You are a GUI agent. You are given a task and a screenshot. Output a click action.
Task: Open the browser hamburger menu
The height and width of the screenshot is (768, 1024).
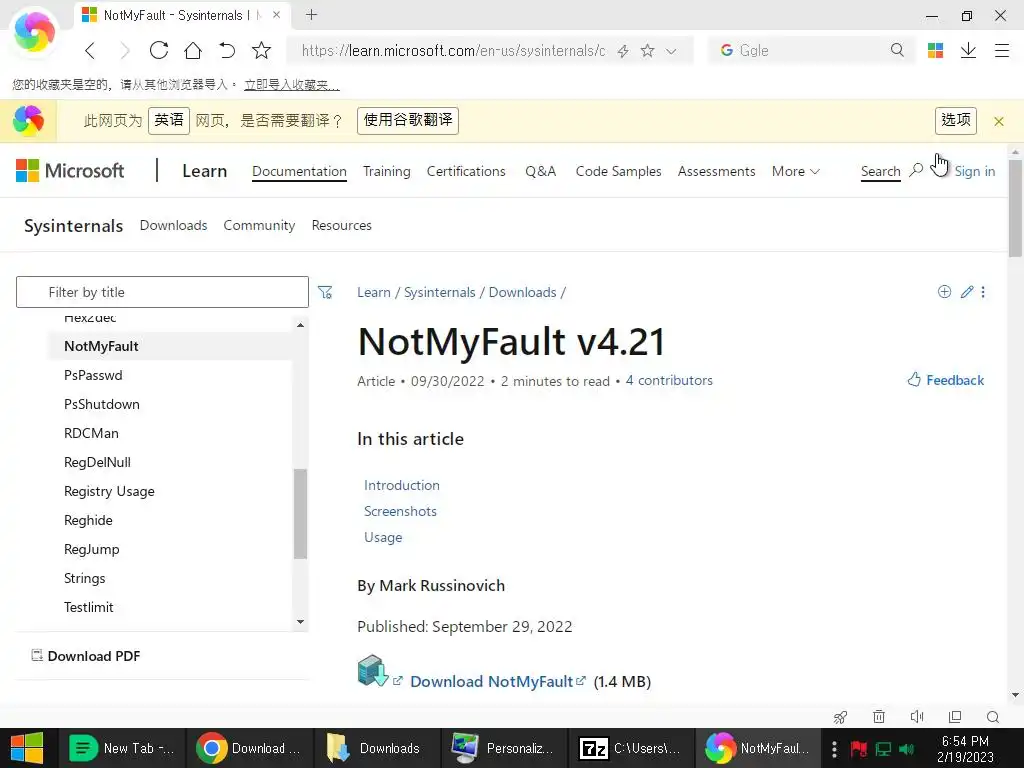click(x=1002, y=50)
